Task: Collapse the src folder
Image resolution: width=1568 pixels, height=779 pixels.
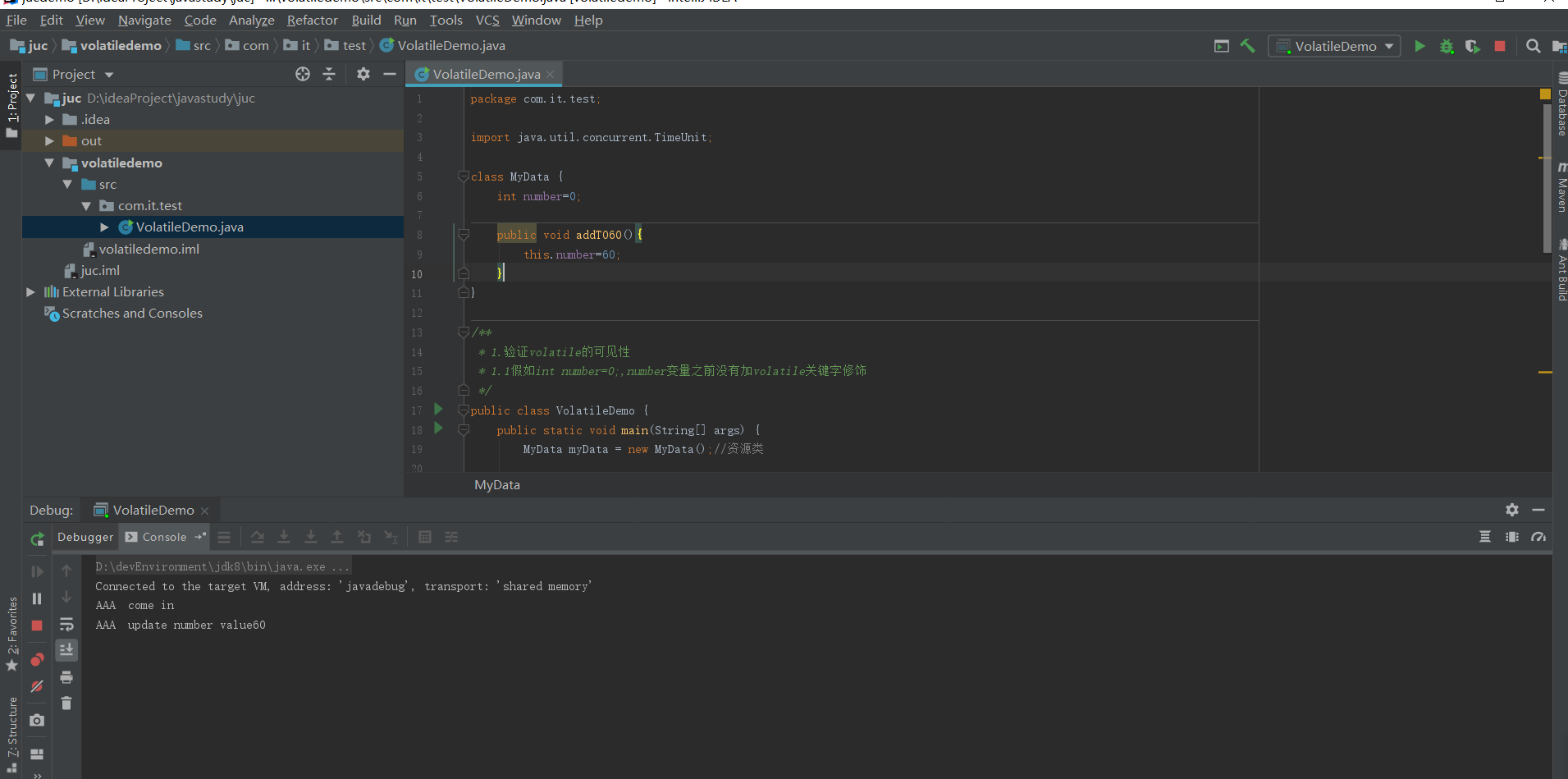Action: coord(67,184)
